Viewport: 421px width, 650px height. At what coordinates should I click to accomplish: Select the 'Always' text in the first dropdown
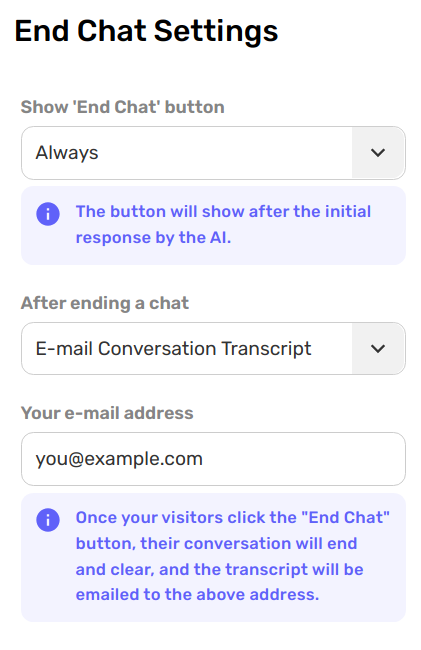coord(67,153)
